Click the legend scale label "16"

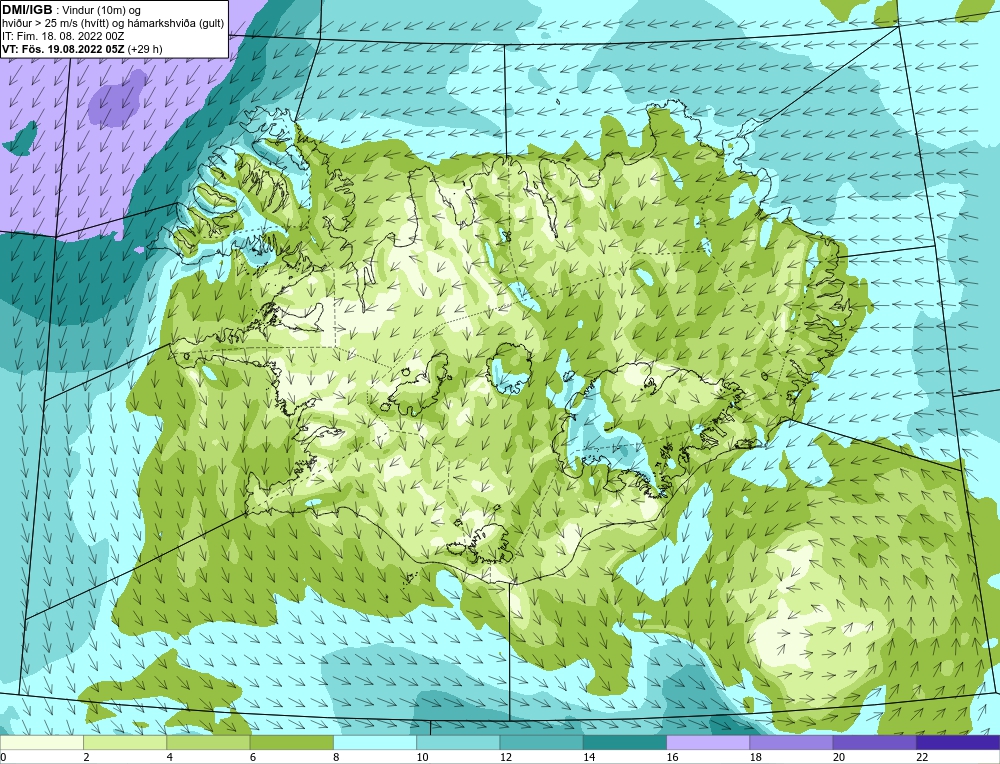click(672, 757)
